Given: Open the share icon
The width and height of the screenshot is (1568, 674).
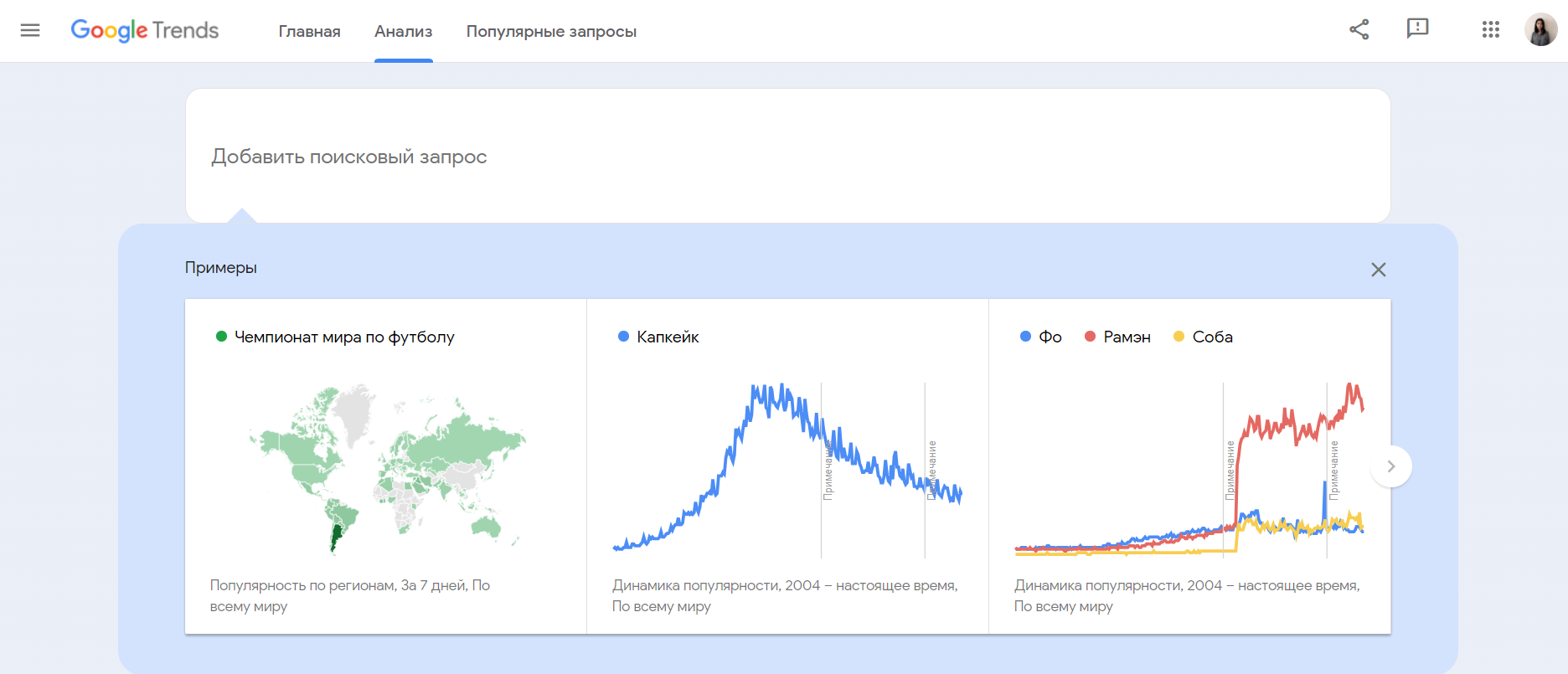Looking at the screenshot, I should [x=1359, y=29].
